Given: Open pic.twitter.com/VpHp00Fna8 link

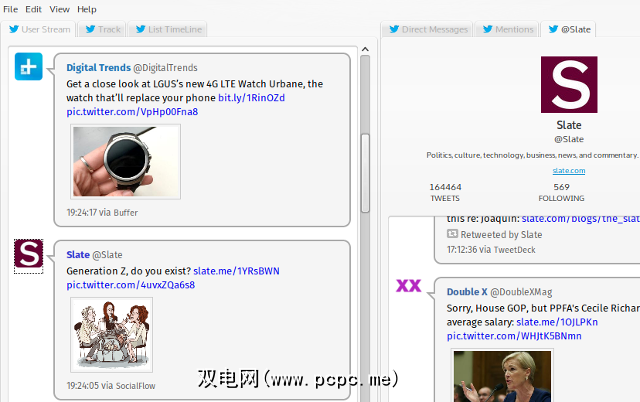Looking at the screenshot, I should [x=132, y=112].
